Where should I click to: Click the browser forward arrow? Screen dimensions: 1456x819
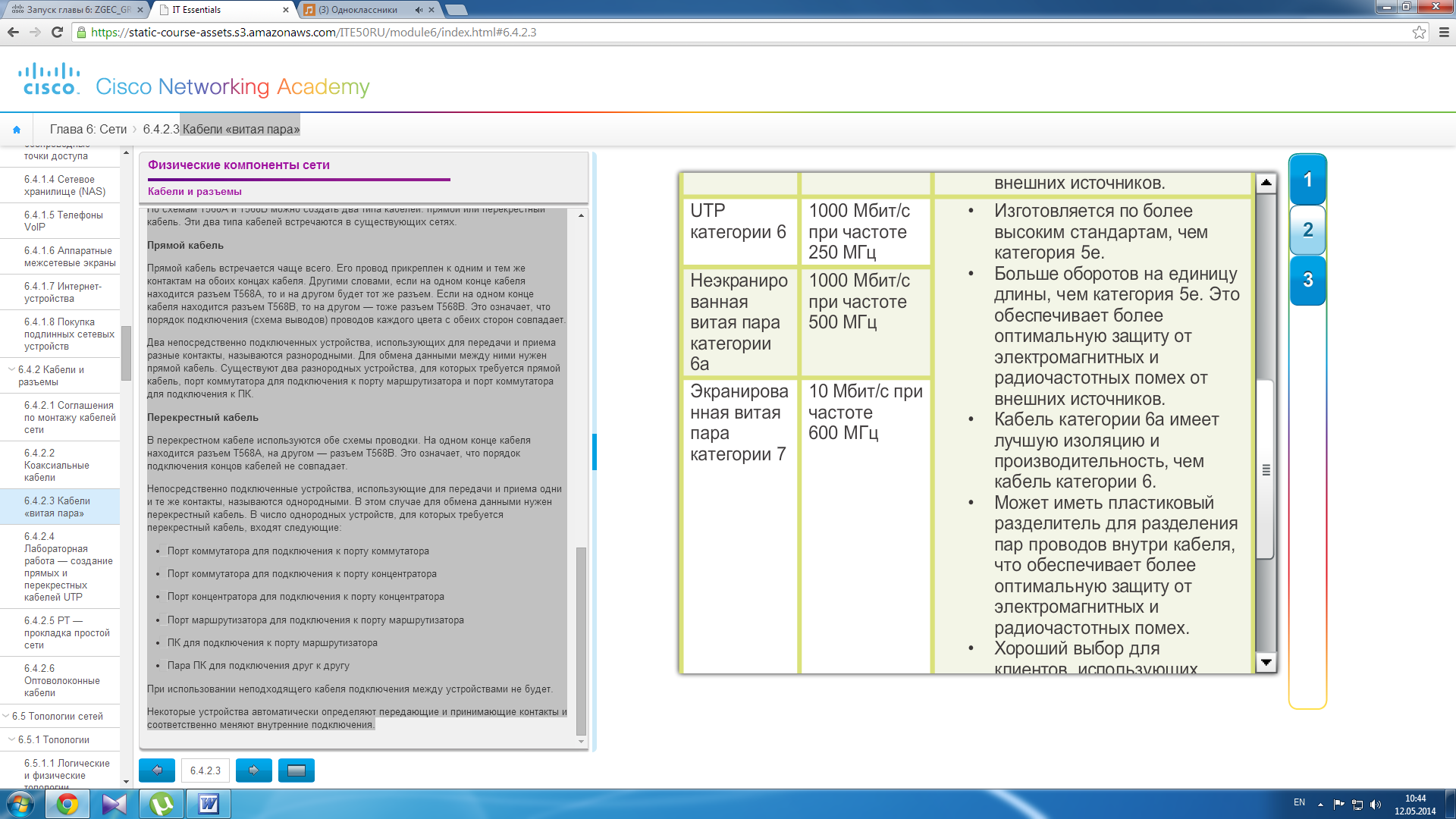(x=35, y=32)
